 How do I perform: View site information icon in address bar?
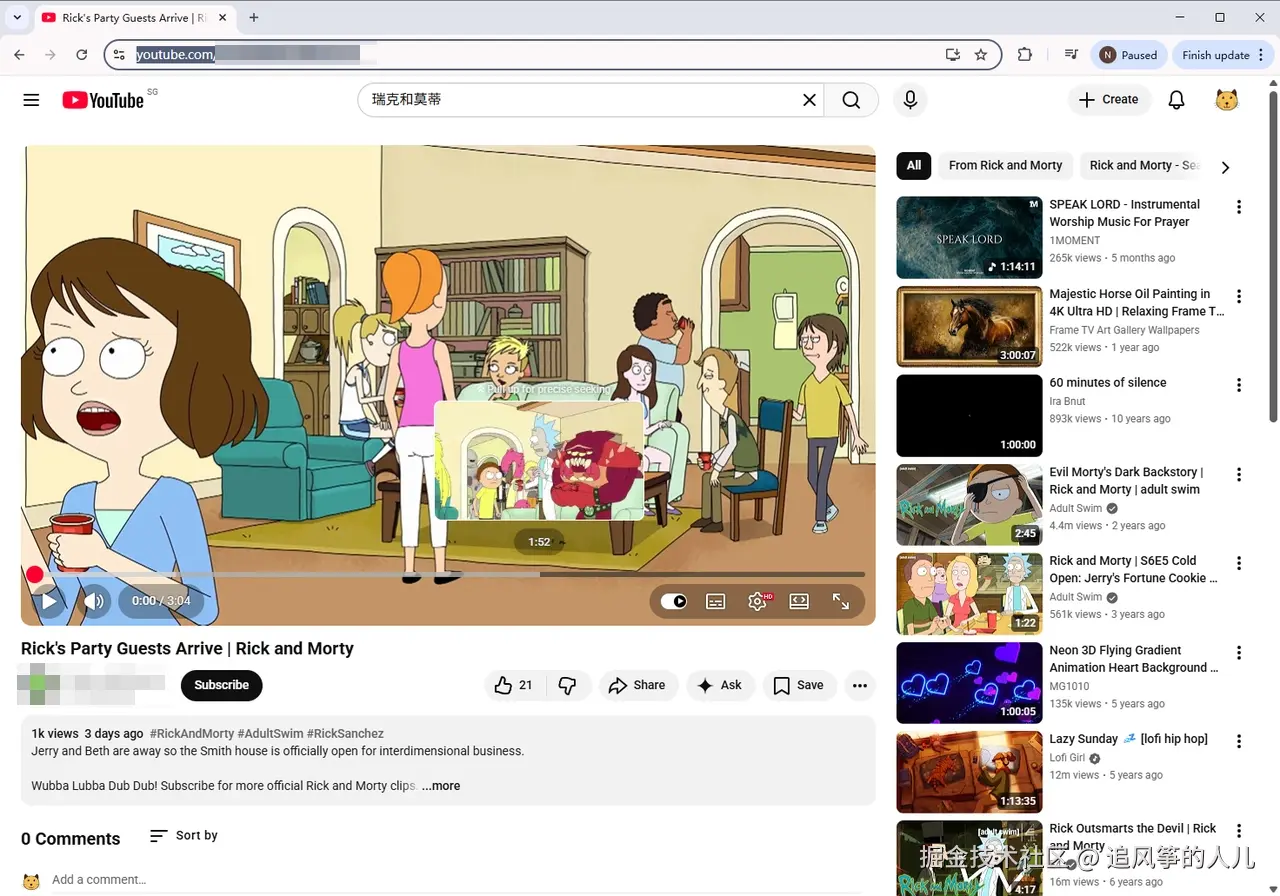pyautogui.click(x=119, y=55)
